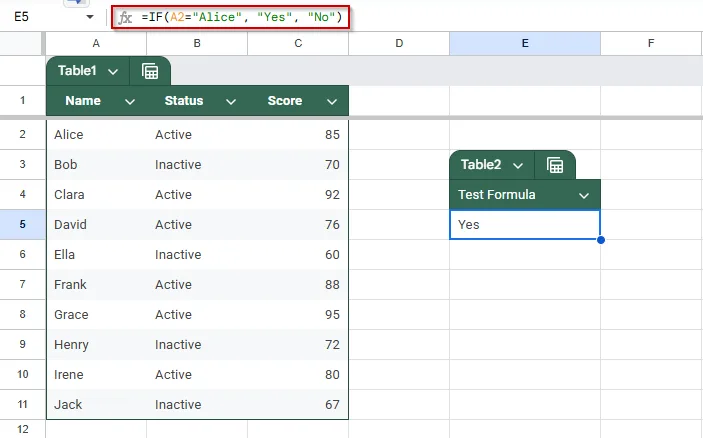The image size is (703, 438).
Task: Click score cell 76
Action: tap(298, 225)
